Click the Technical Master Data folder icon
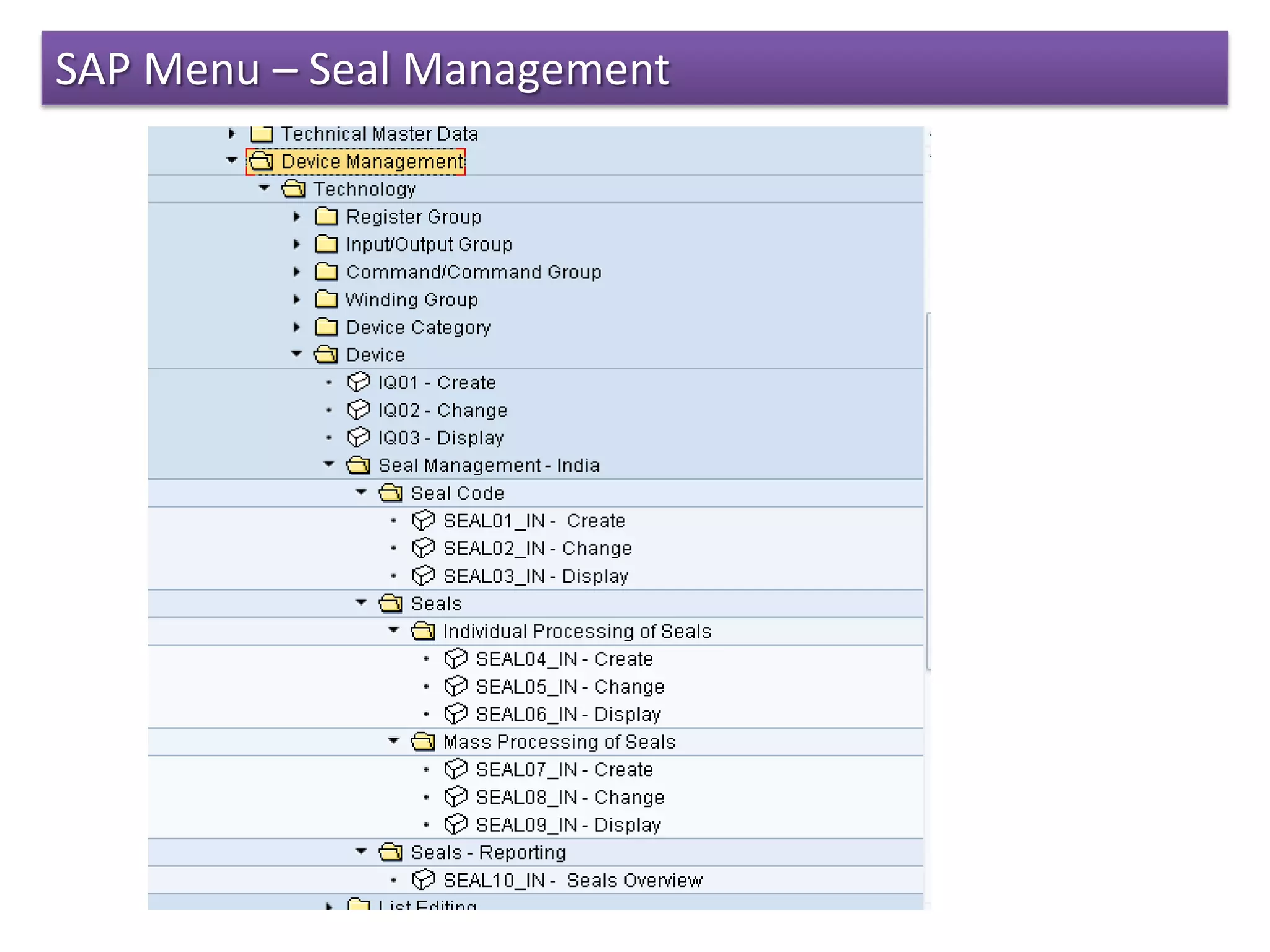The width and height of the screenshot is (1270, 952). coord(261,133)
